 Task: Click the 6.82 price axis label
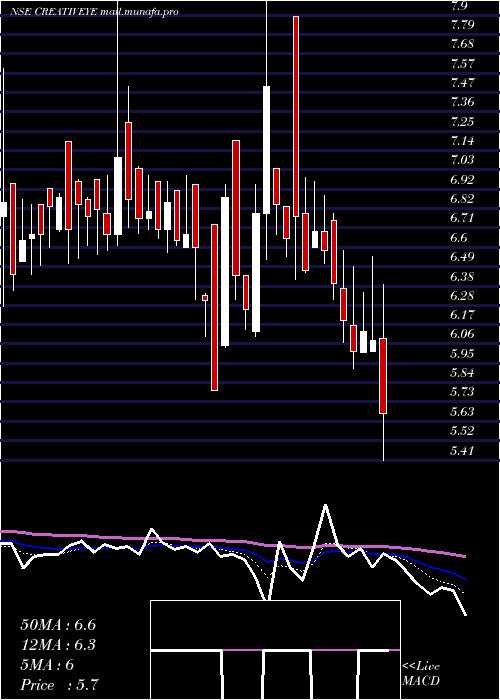point(462,199)
